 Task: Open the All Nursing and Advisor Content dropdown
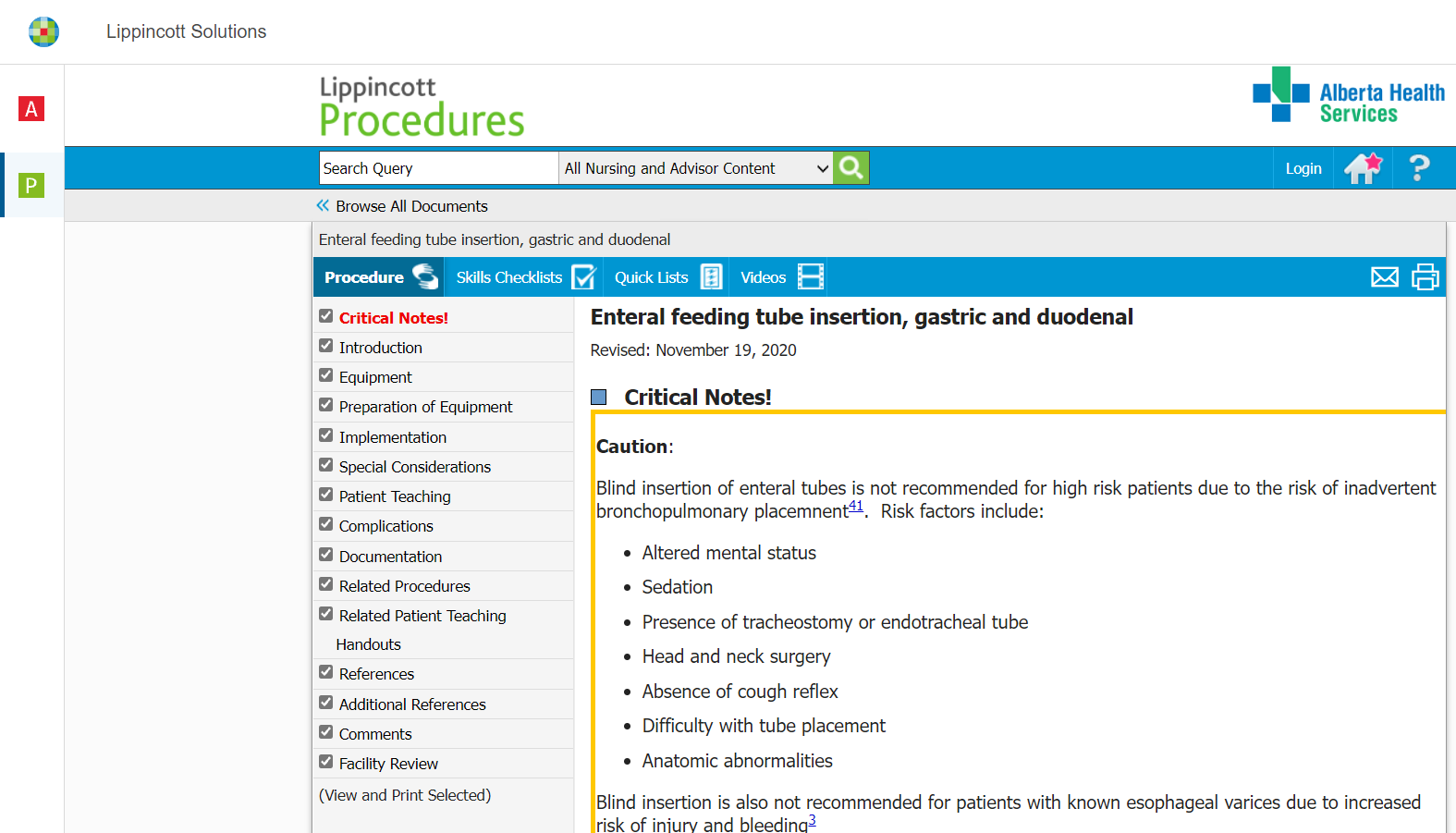696,168
